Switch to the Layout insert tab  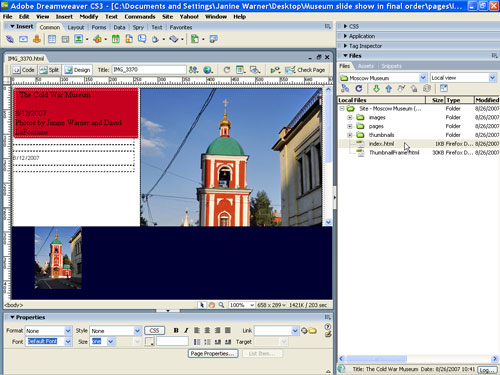tap(76, 27)
